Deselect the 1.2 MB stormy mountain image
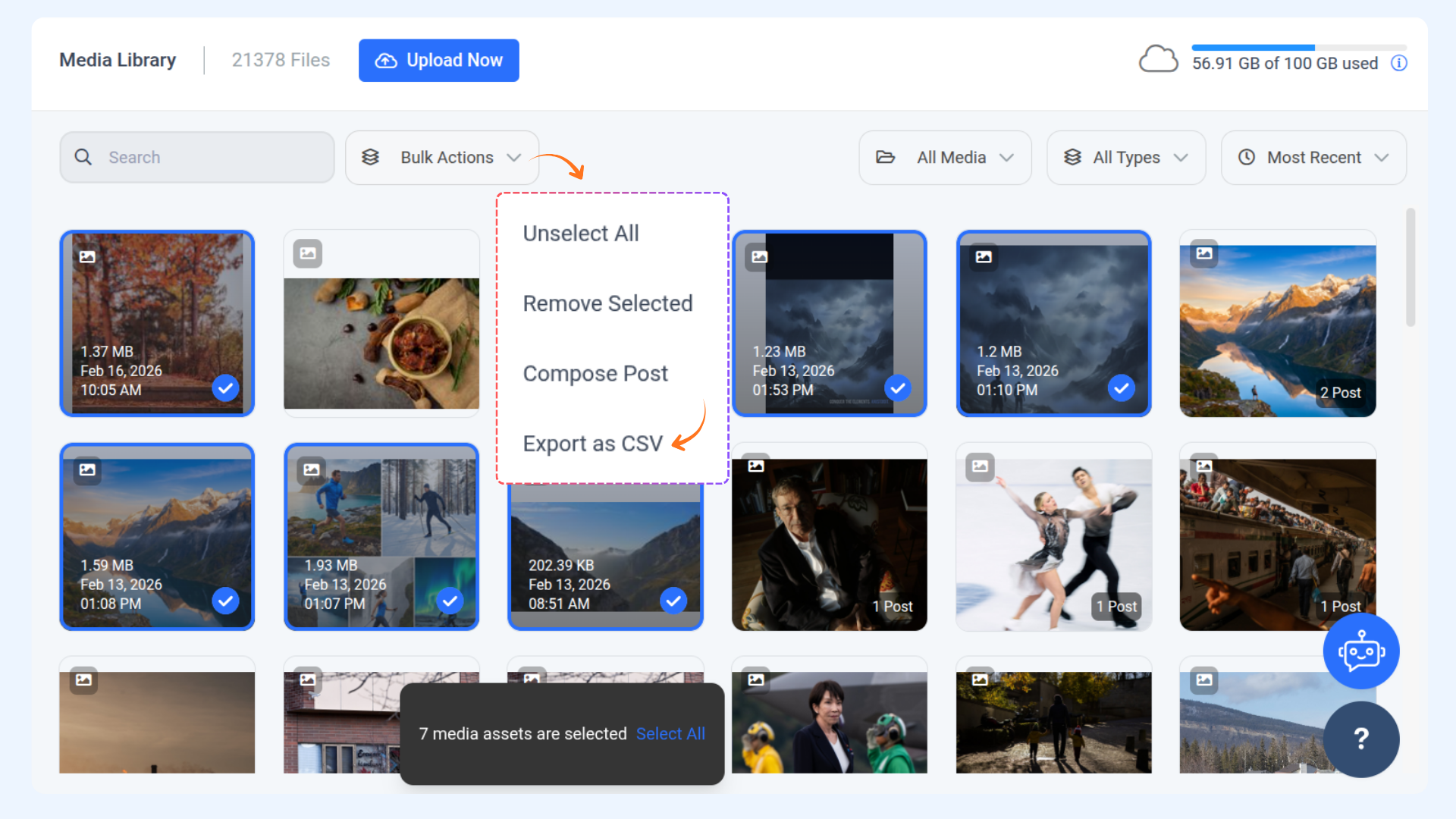This screenshot has width=1456, height=819. (x=1121, y=388)
